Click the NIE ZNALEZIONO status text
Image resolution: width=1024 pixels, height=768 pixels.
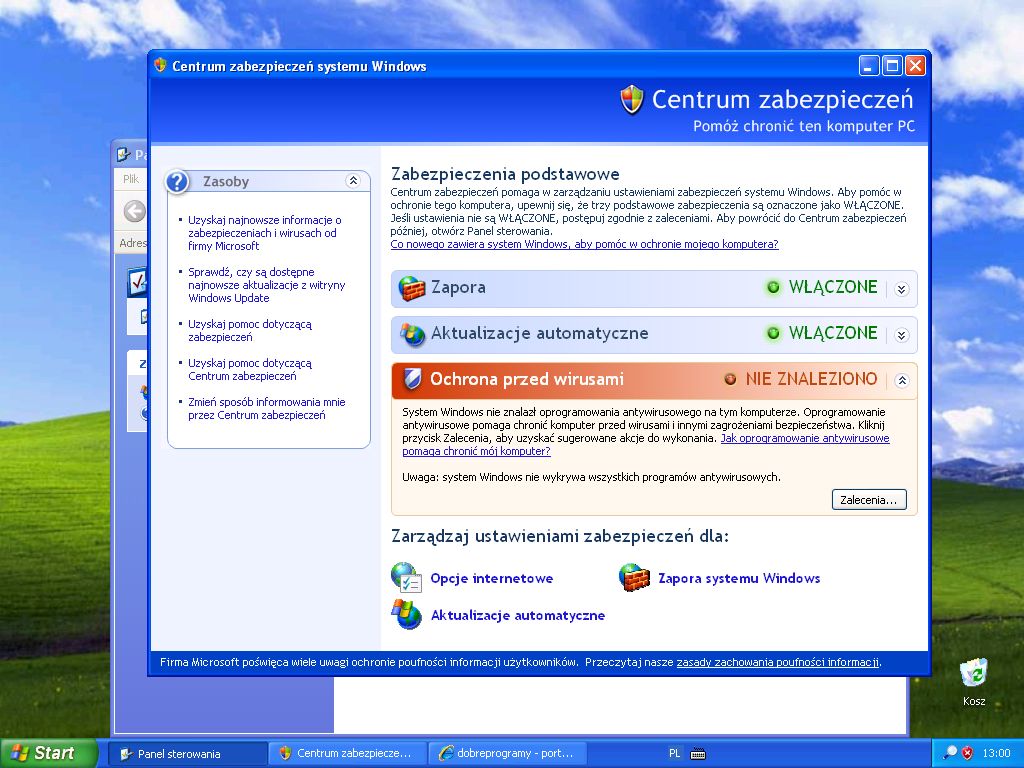point(811,379)
